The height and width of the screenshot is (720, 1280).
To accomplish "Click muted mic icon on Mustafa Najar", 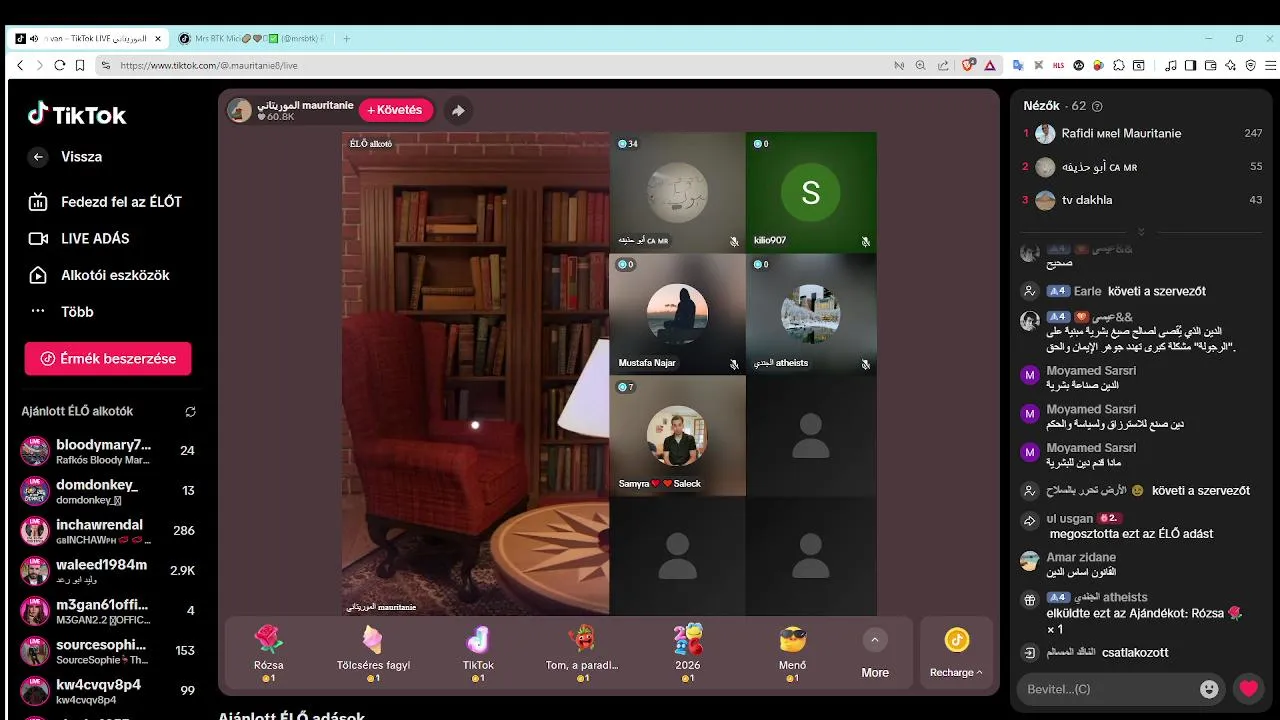I will pos(734,364).
